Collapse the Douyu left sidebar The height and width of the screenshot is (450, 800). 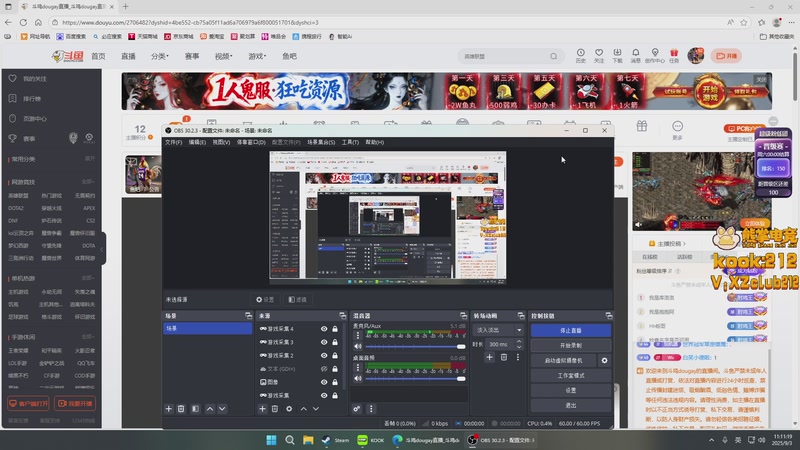(102, 249)
